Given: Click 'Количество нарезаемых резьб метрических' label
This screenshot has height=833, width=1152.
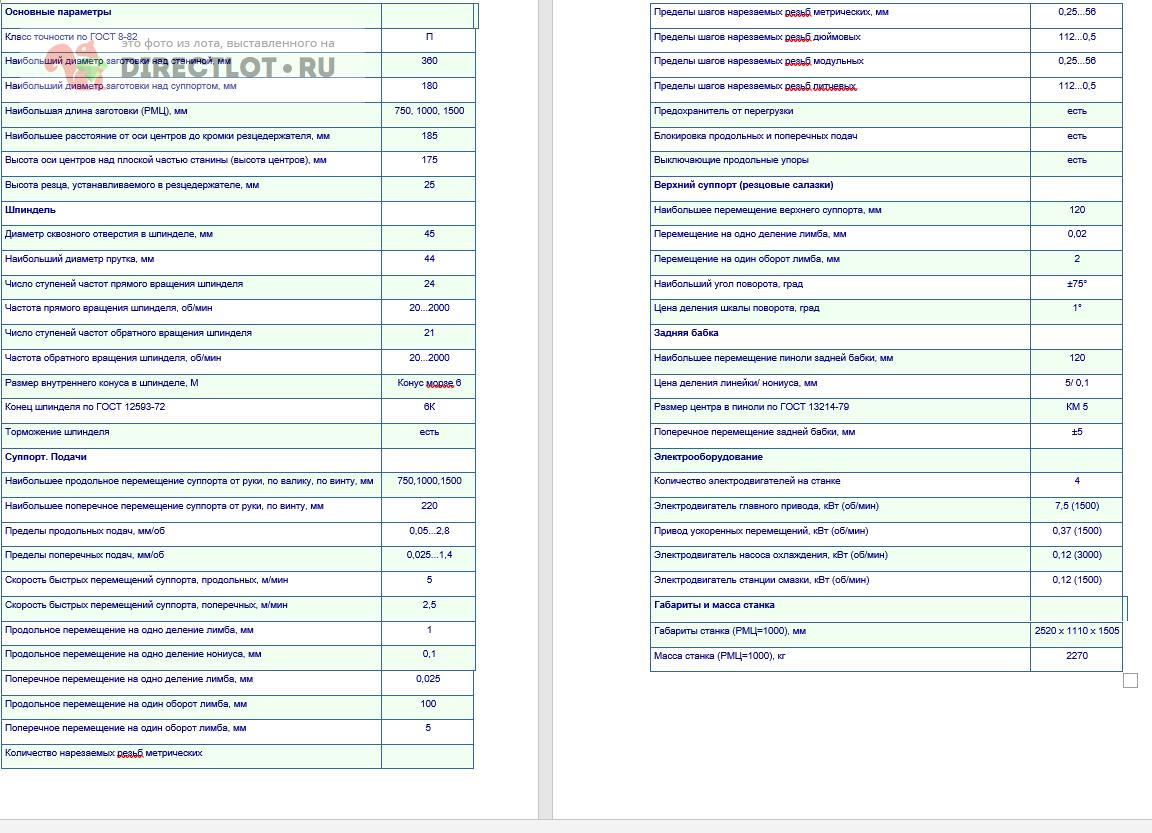Looking at the screenshot, I should [104, 754].
